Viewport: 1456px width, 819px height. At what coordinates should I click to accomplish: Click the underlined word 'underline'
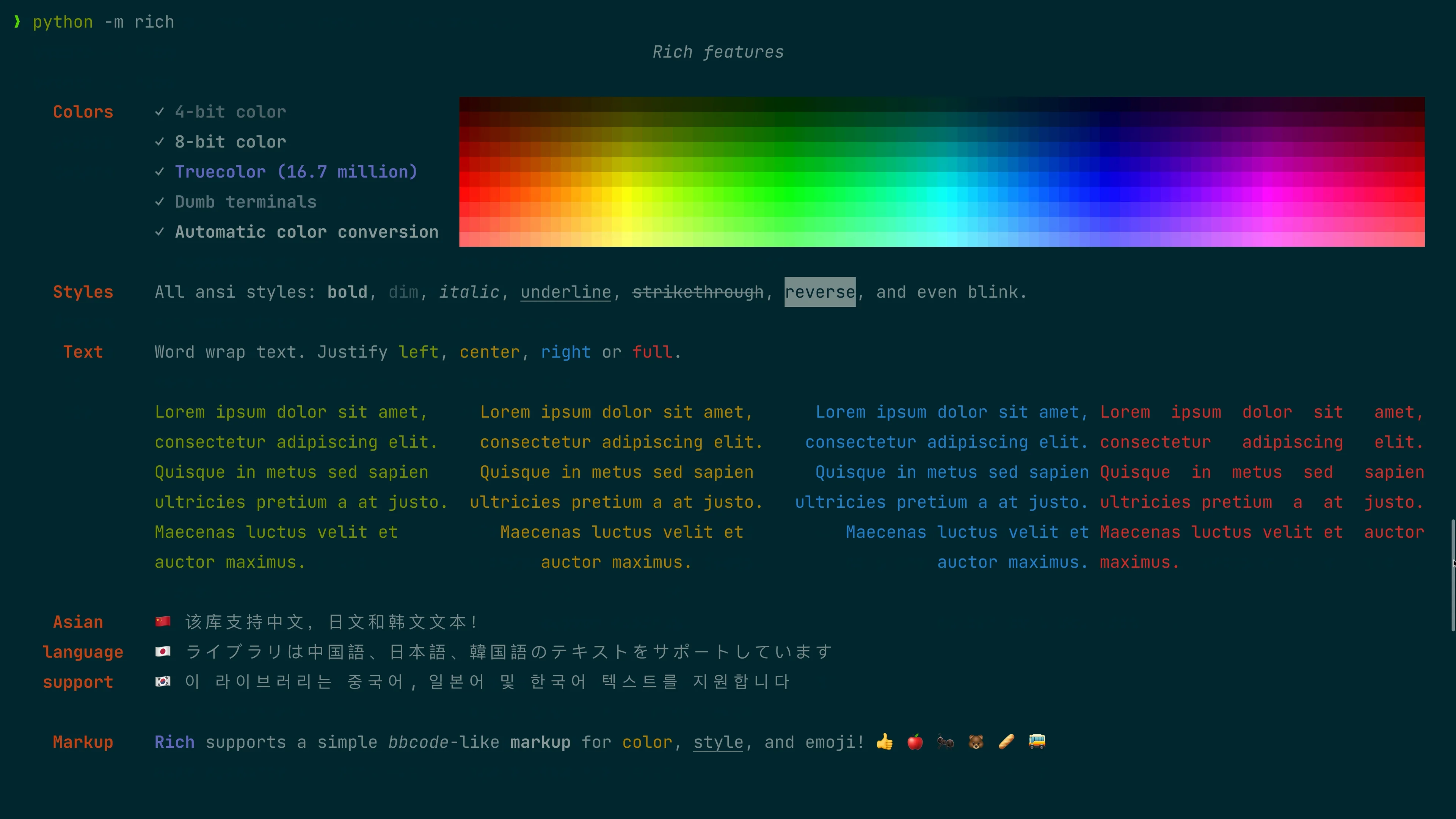(566, 292)
